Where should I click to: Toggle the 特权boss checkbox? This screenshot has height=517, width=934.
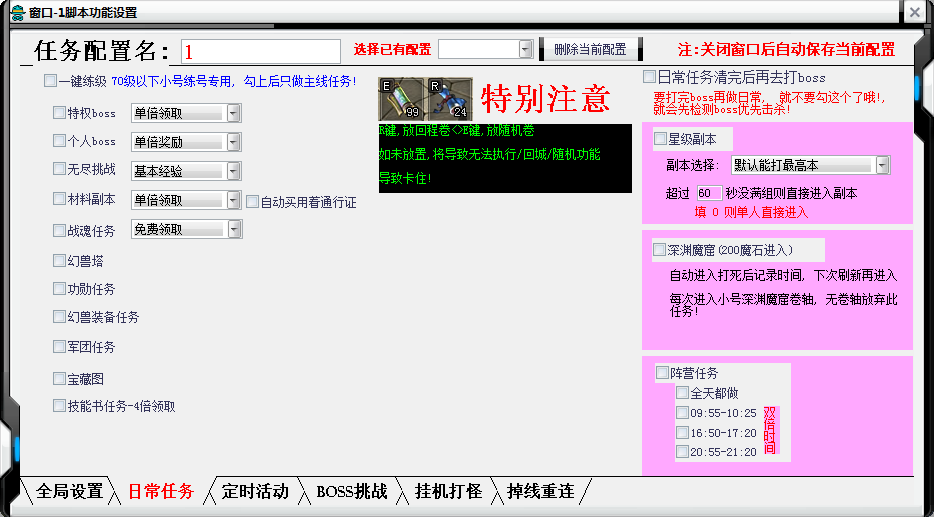pos(59,112)
